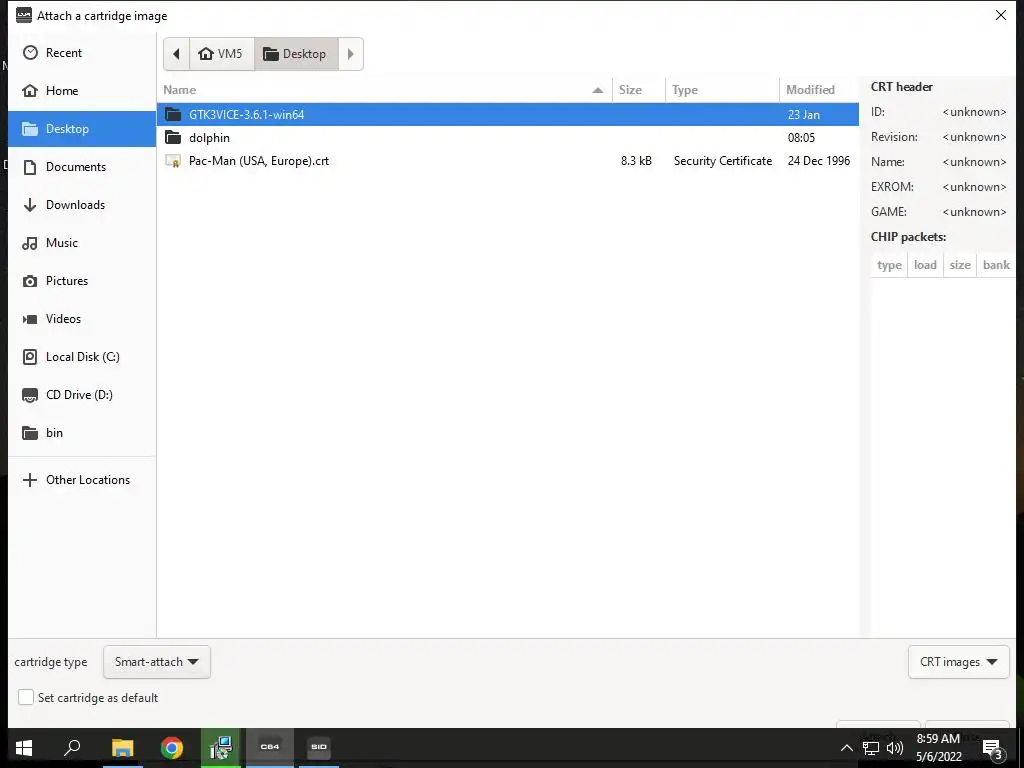Show hidden system tray icons
The image size is (1024, 768).
pyautogui.click(x=846, y=748)
